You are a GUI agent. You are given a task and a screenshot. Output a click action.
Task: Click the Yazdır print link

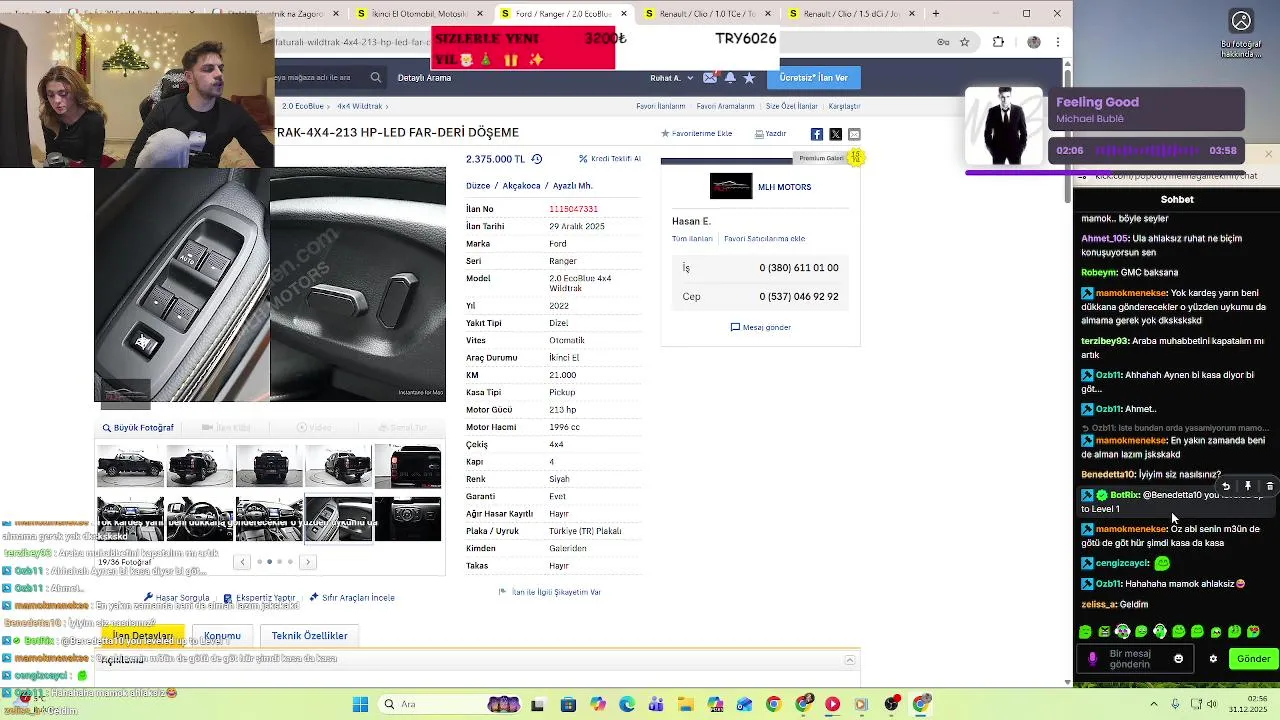771,134
